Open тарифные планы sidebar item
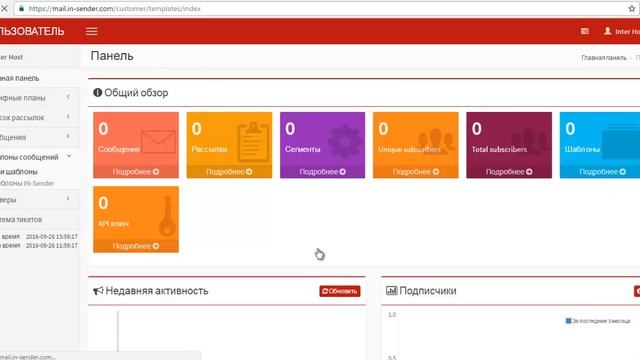 [40, 98]
